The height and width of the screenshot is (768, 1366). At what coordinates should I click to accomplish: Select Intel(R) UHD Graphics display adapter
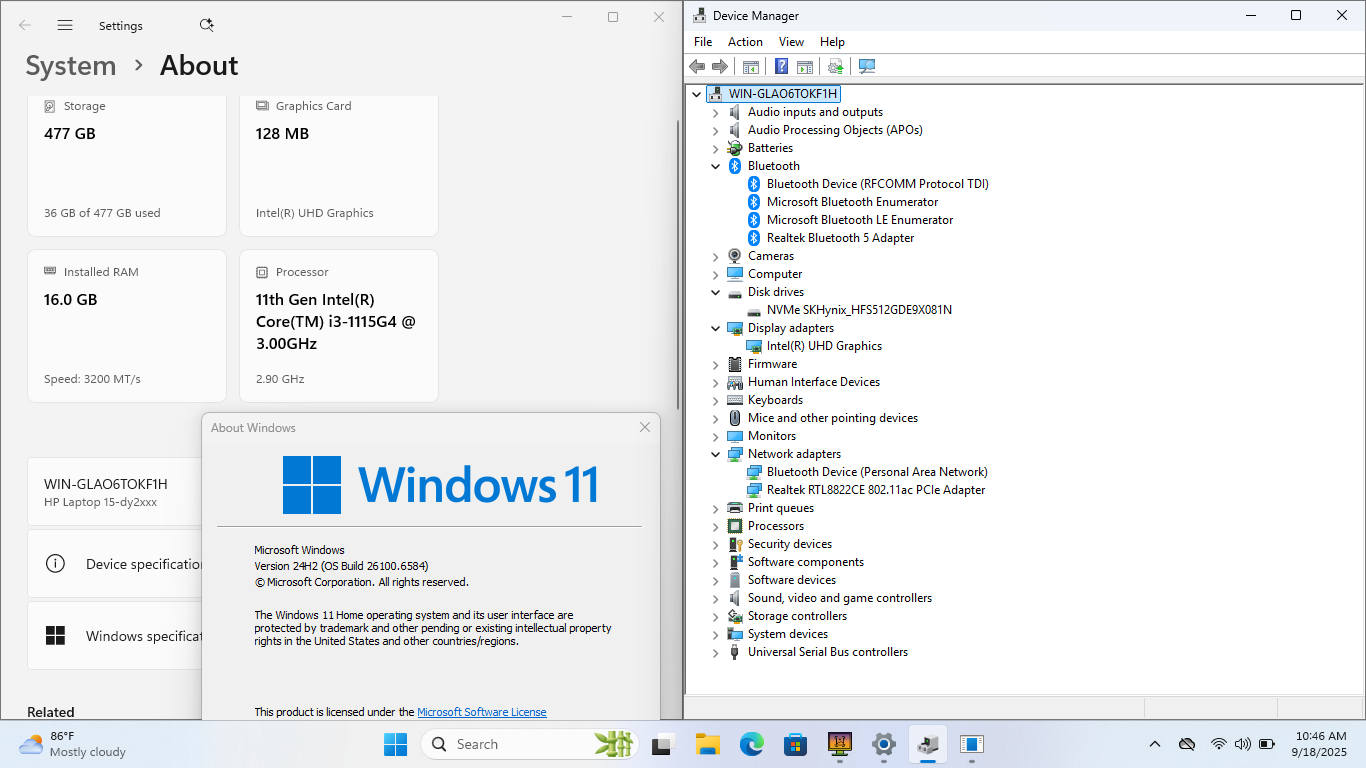pos(824,346)
